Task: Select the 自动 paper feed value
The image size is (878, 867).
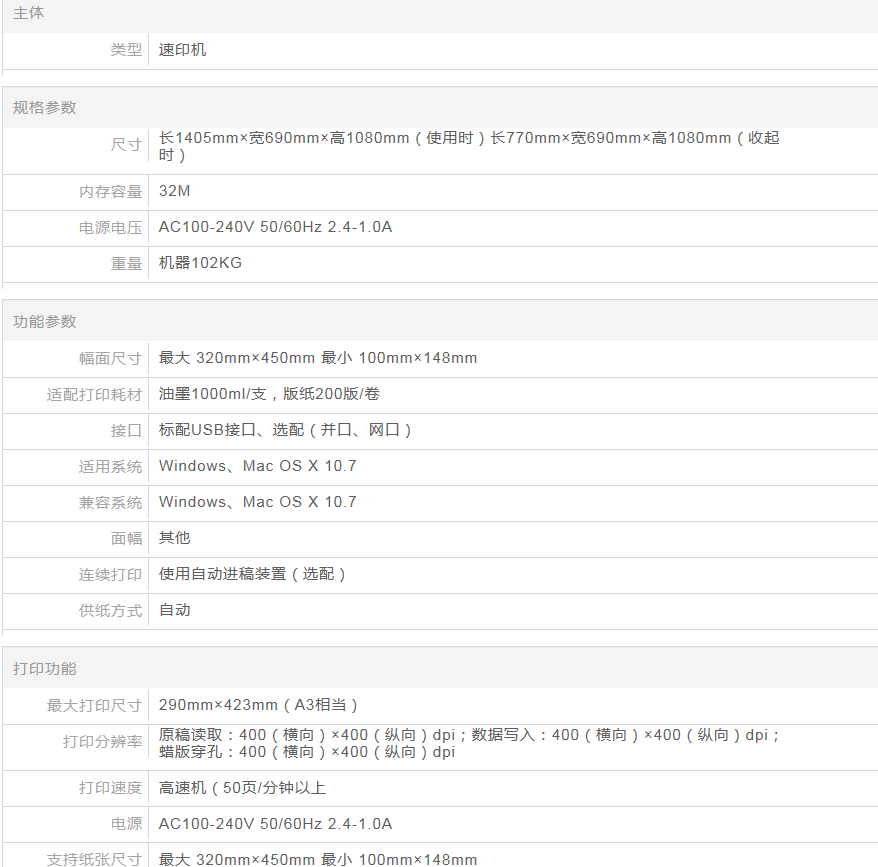Action: [x=174, y=610]
